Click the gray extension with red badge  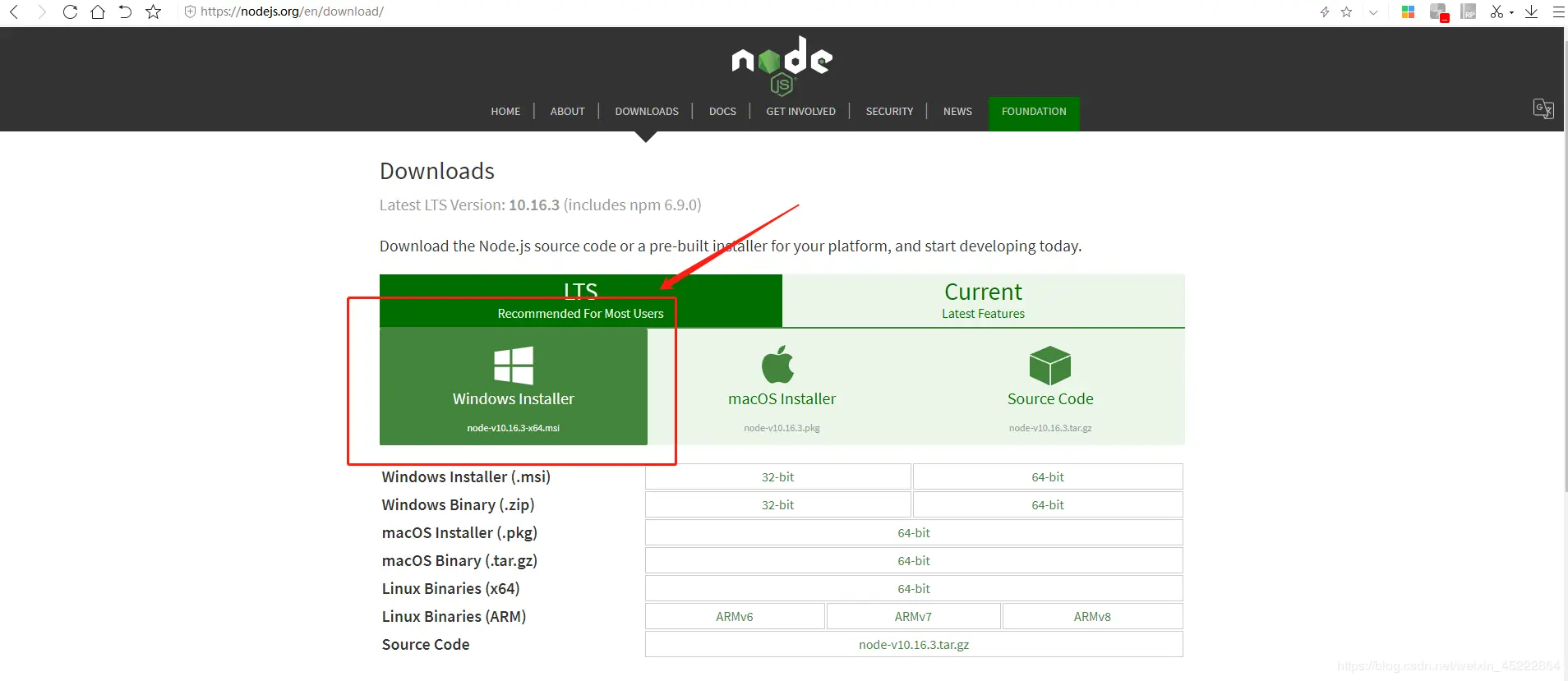[1438, 12]
